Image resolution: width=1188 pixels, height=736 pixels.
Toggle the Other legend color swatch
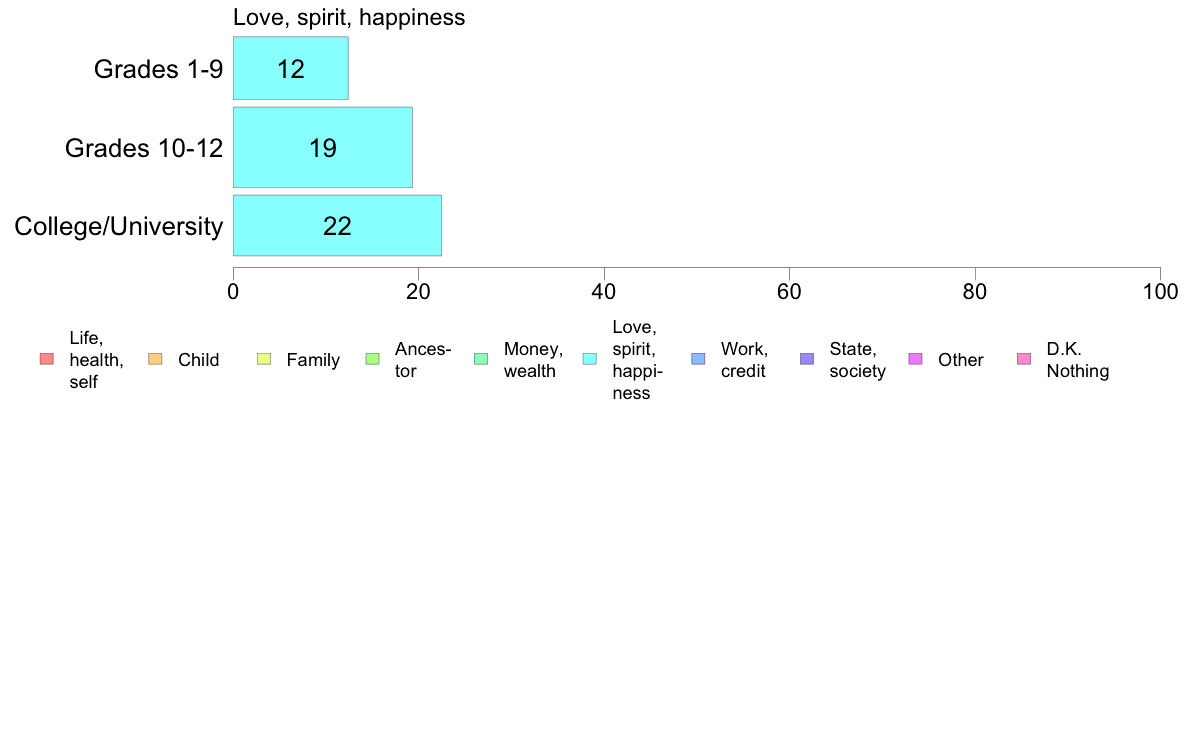click(x=915, y=359)
